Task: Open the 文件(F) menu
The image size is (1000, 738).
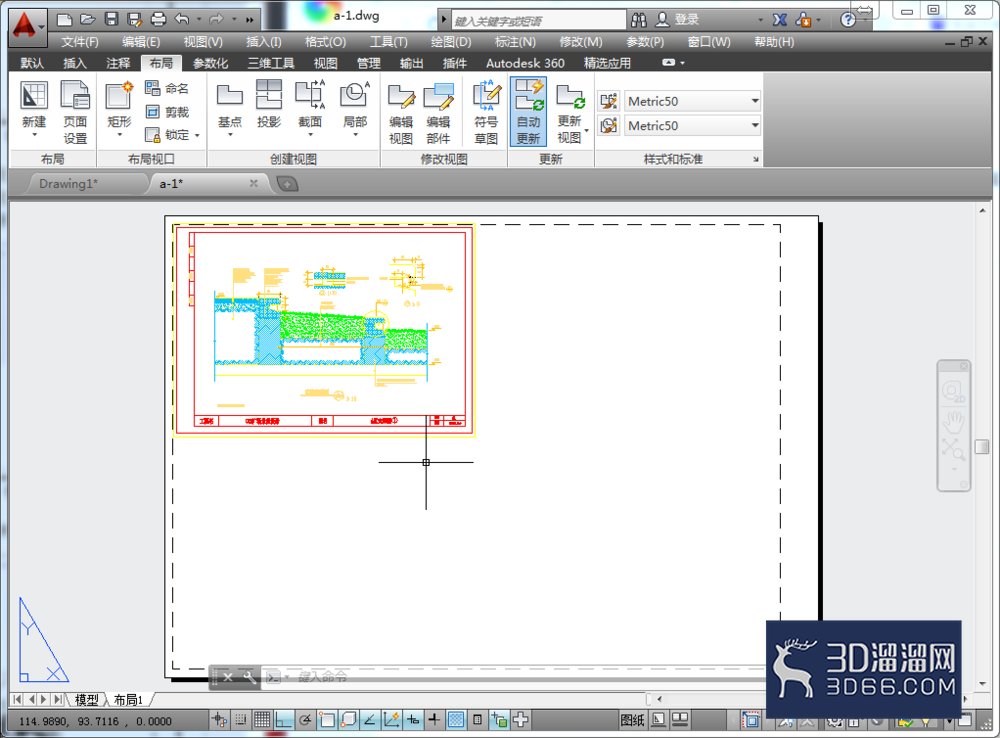Action: click(x=80, y=42)
